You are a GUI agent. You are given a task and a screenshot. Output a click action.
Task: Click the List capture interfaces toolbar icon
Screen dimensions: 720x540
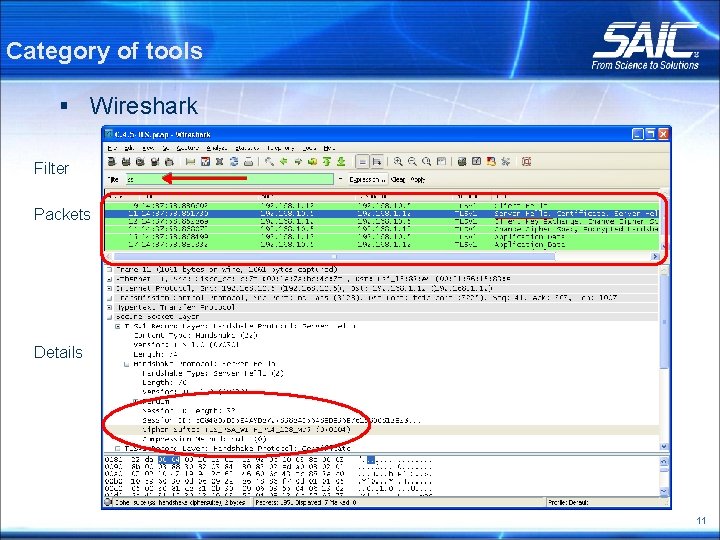(x=112, y=162)
